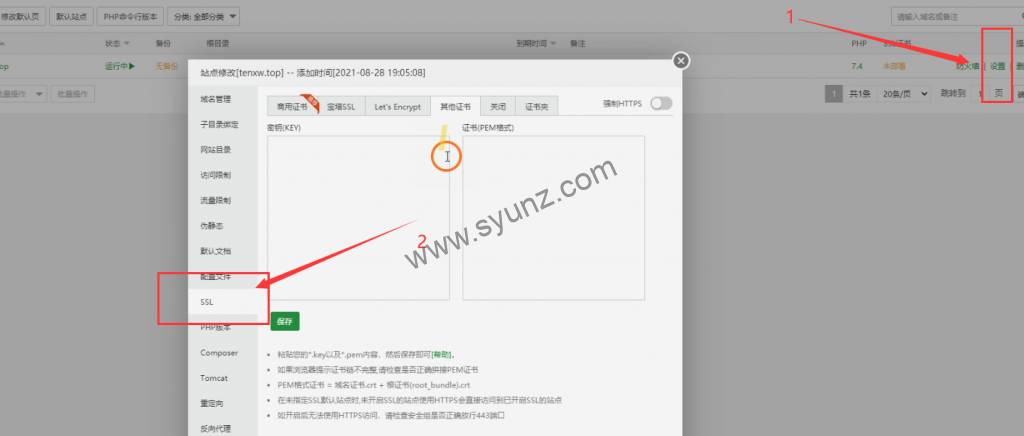Click the 备份 column header
1024x436 pixels.
tap(163, 44)
